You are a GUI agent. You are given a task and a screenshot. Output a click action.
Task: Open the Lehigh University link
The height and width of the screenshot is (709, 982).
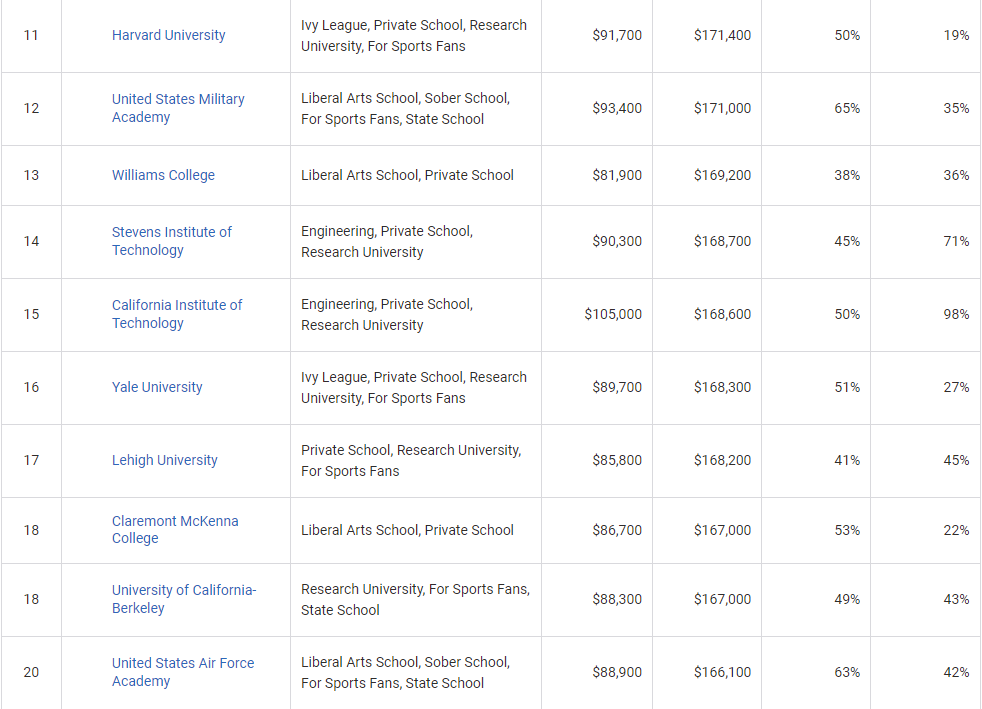point(164,460)
